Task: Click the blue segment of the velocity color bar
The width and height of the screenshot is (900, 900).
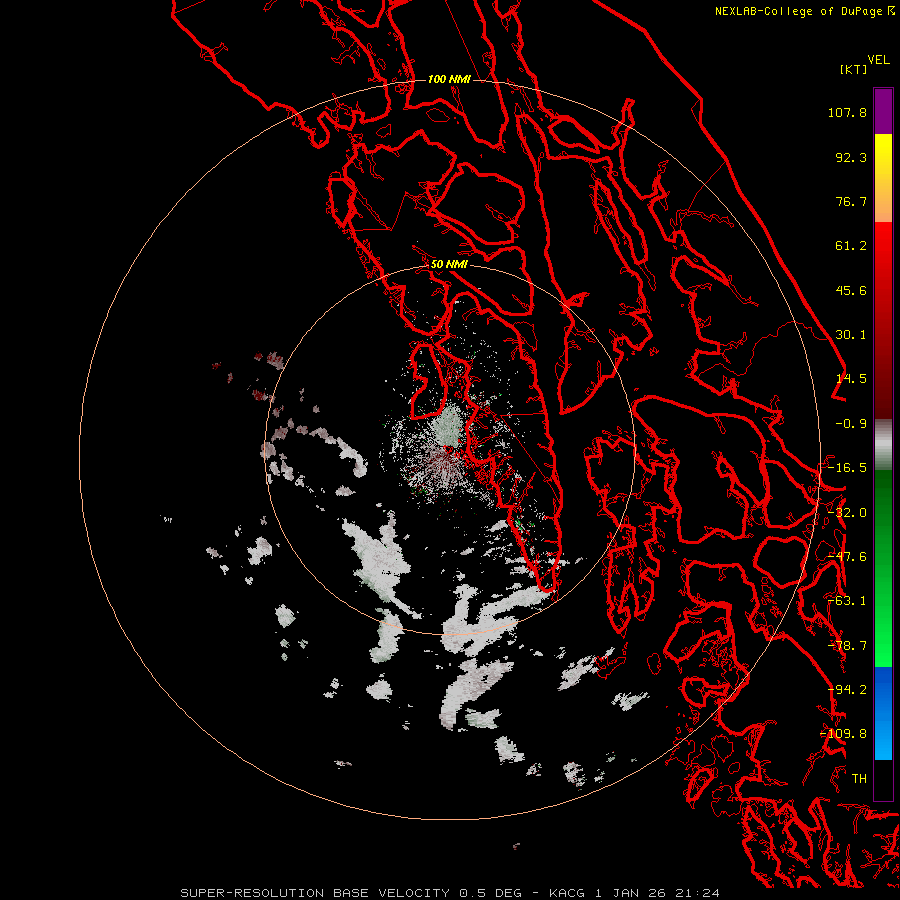Action: [883, 713]
